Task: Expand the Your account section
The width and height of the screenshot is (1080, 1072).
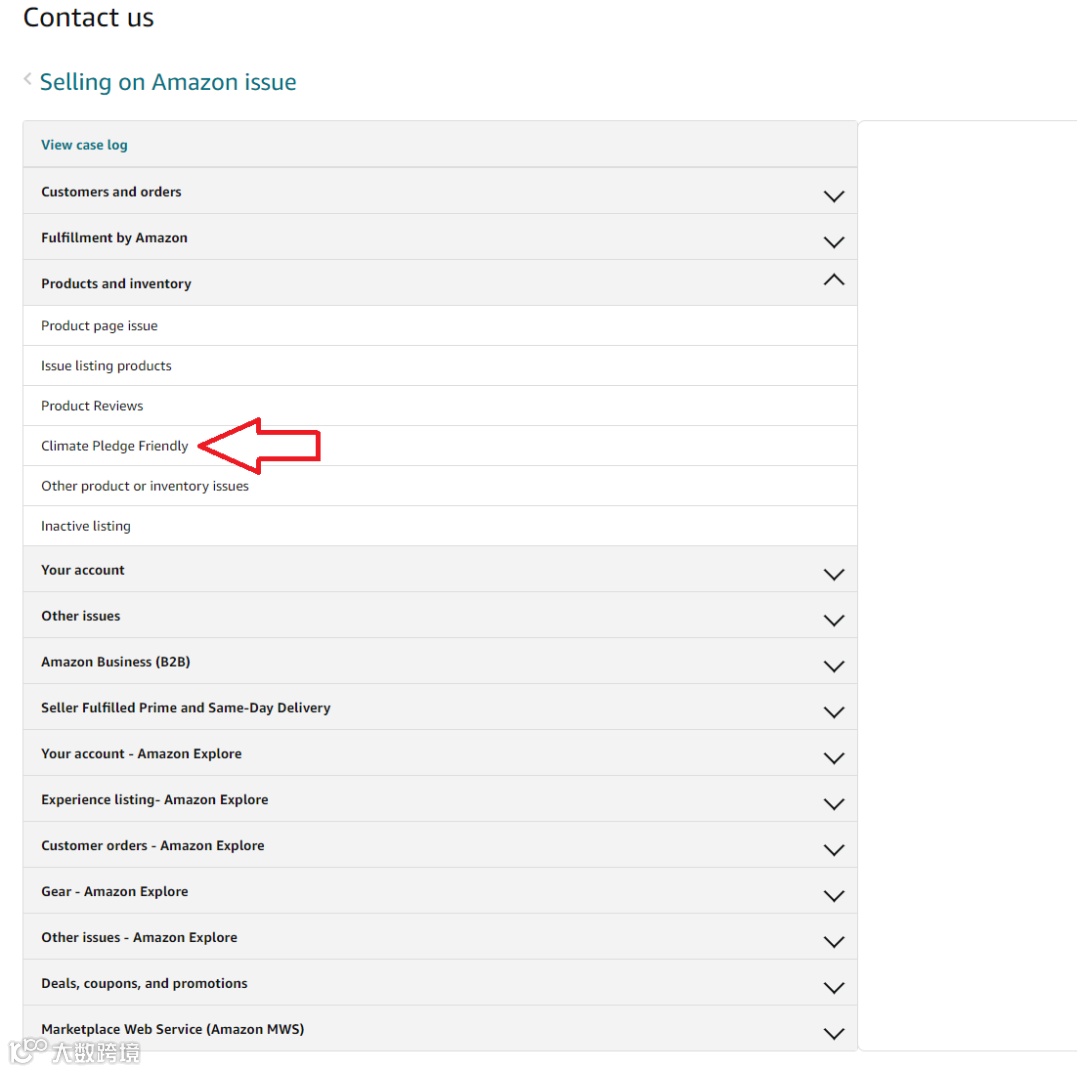Action: click(83, 570)
